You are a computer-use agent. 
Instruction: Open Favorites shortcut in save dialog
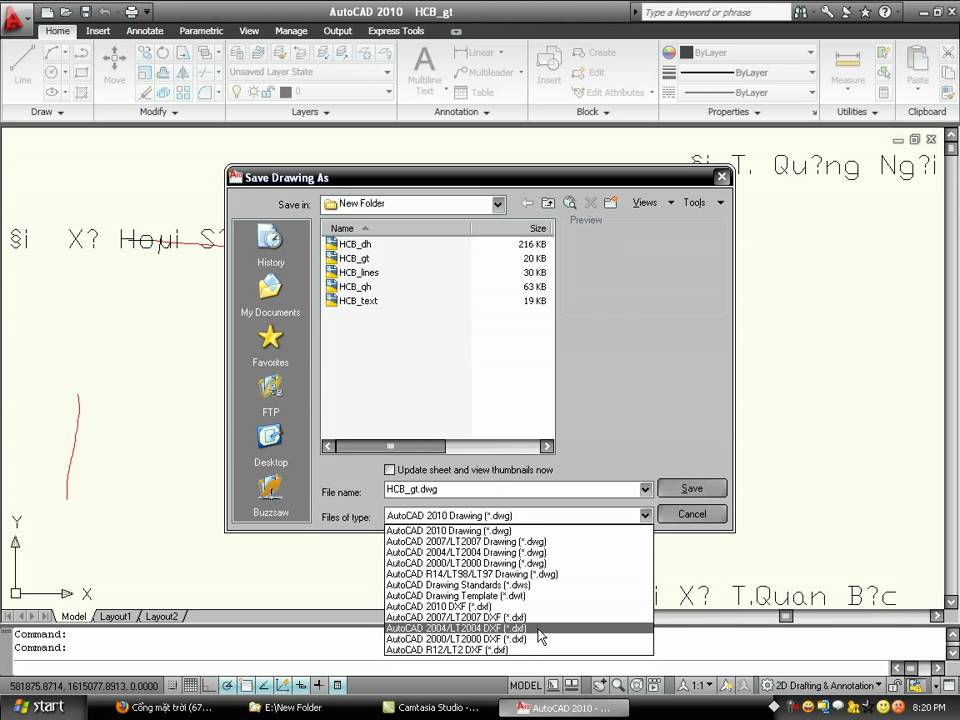[270, 345]
